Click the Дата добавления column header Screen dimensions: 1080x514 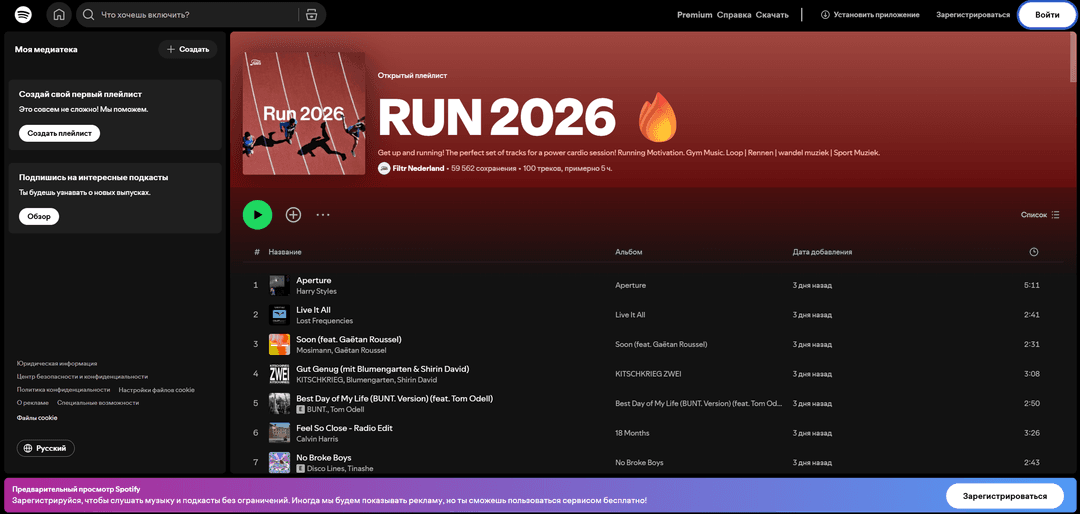click(x=822, y=252)
